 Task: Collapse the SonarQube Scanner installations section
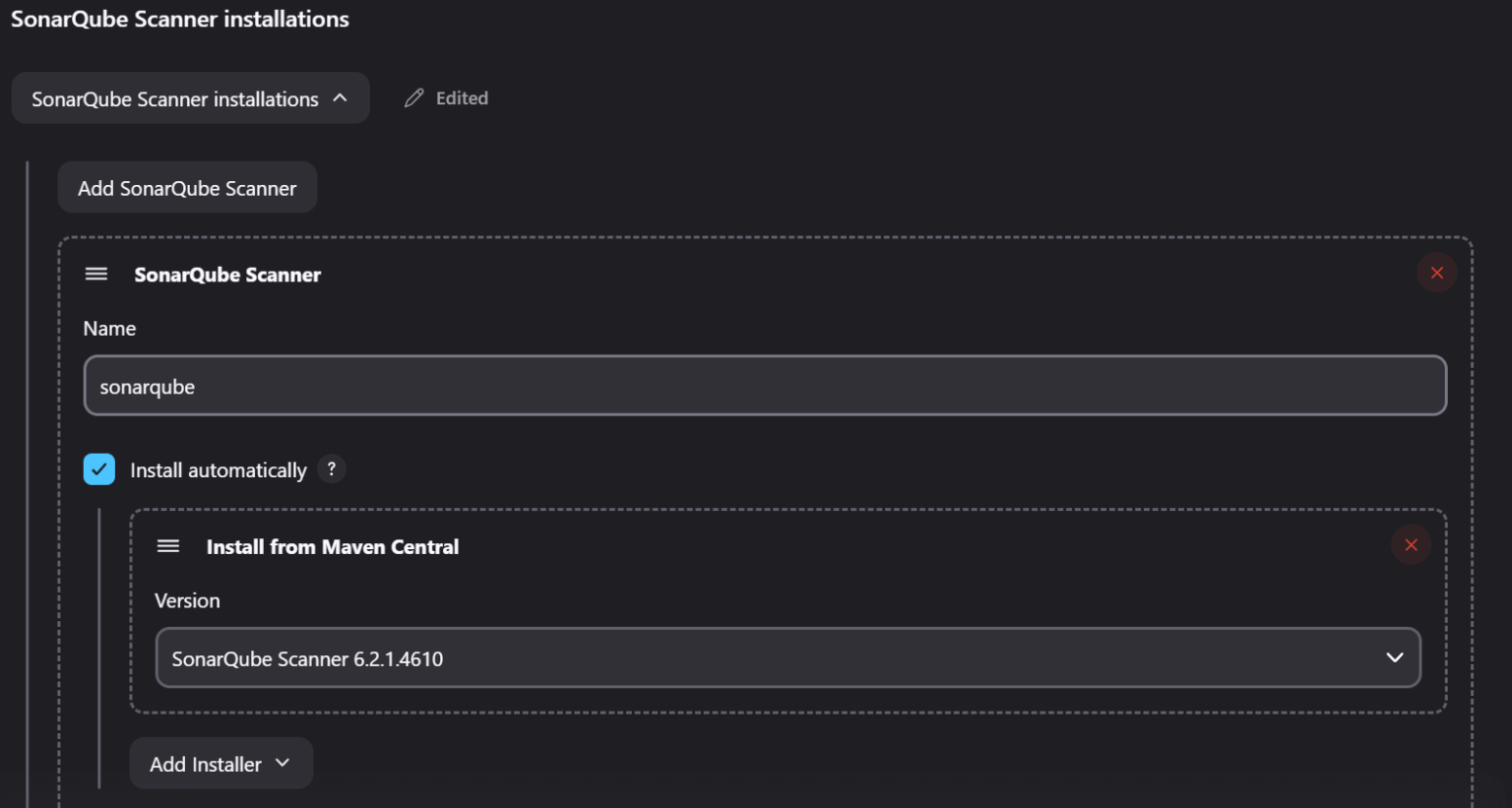(x=190, y=98)
